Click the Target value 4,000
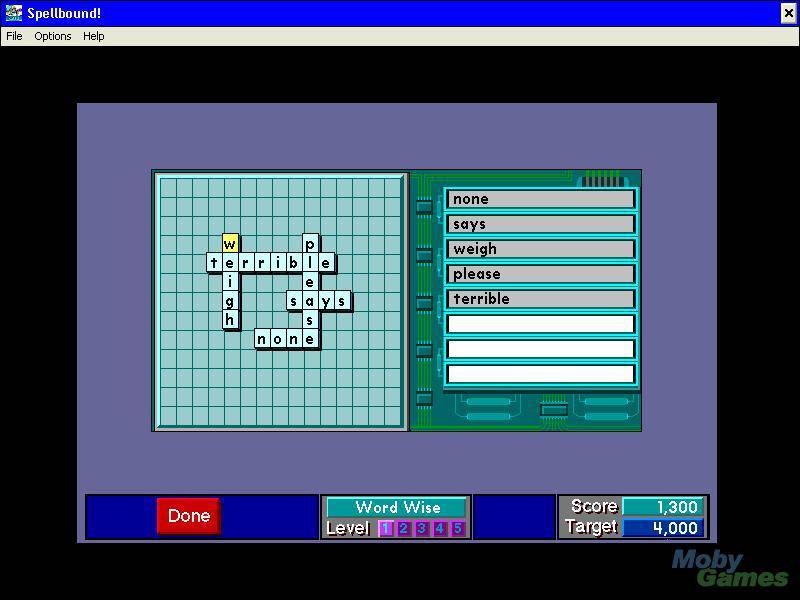The height and width of the screenshot is (600, 800). tap(662, 528)
